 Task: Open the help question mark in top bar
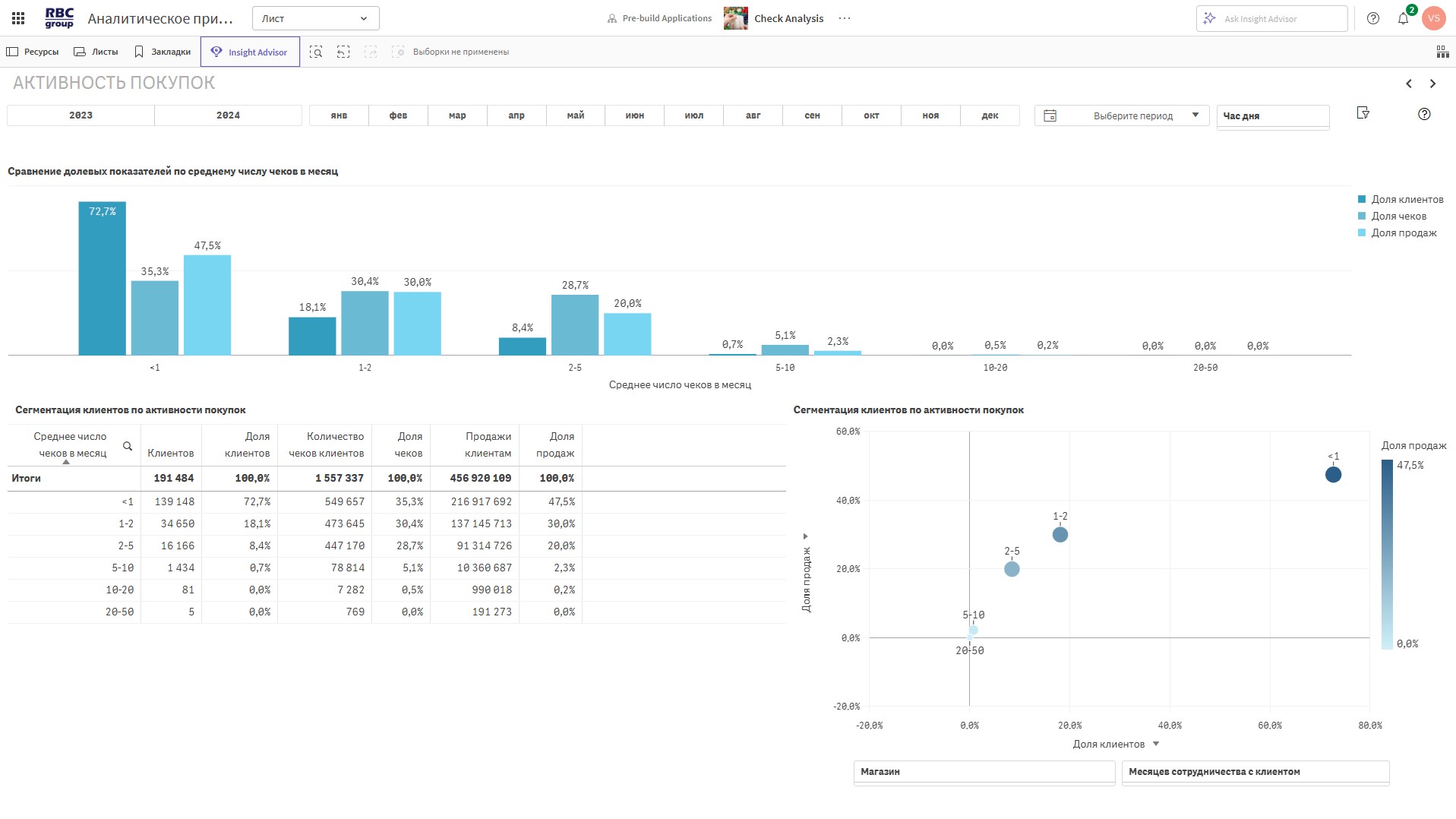(1372, 18)
